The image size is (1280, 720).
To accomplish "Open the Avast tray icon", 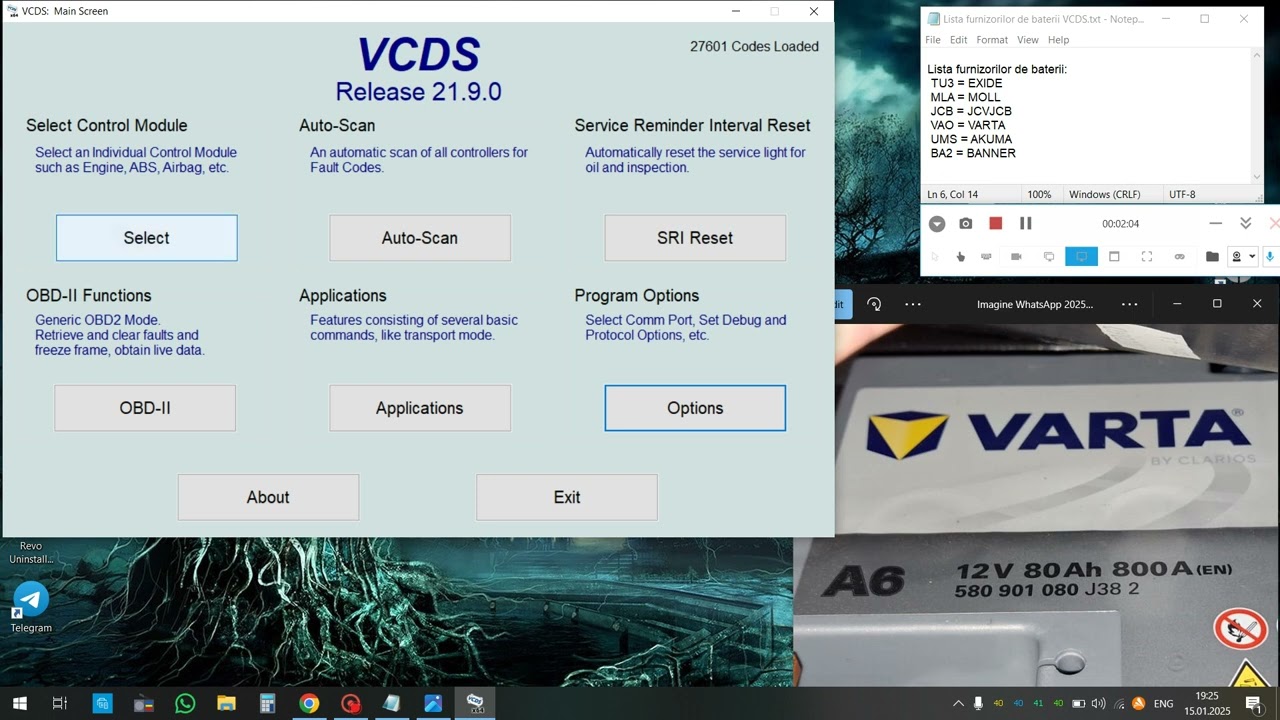I will (x=1138, y=704).
